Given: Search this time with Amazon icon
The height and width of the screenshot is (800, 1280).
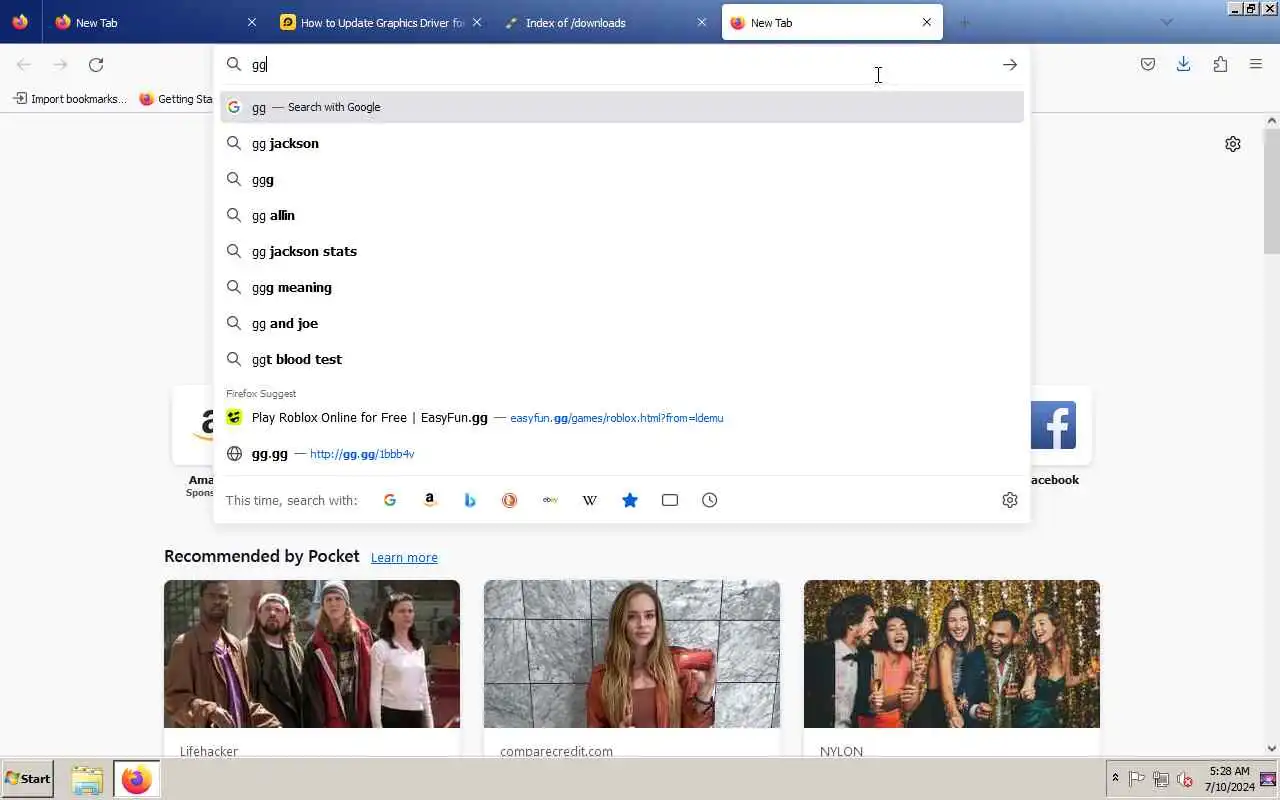Looking at the screenshot, I should [430, 500].
